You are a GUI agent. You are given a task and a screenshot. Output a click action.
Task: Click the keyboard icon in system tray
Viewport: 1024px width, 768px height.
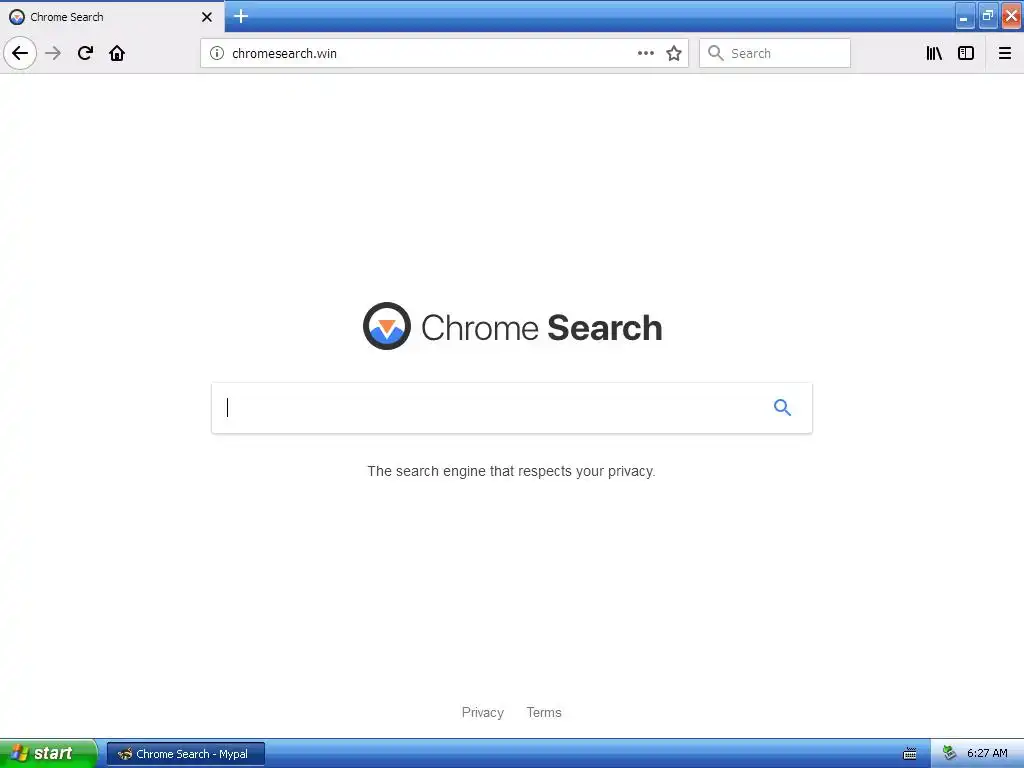pyautogui.click(x=910, y=754)
